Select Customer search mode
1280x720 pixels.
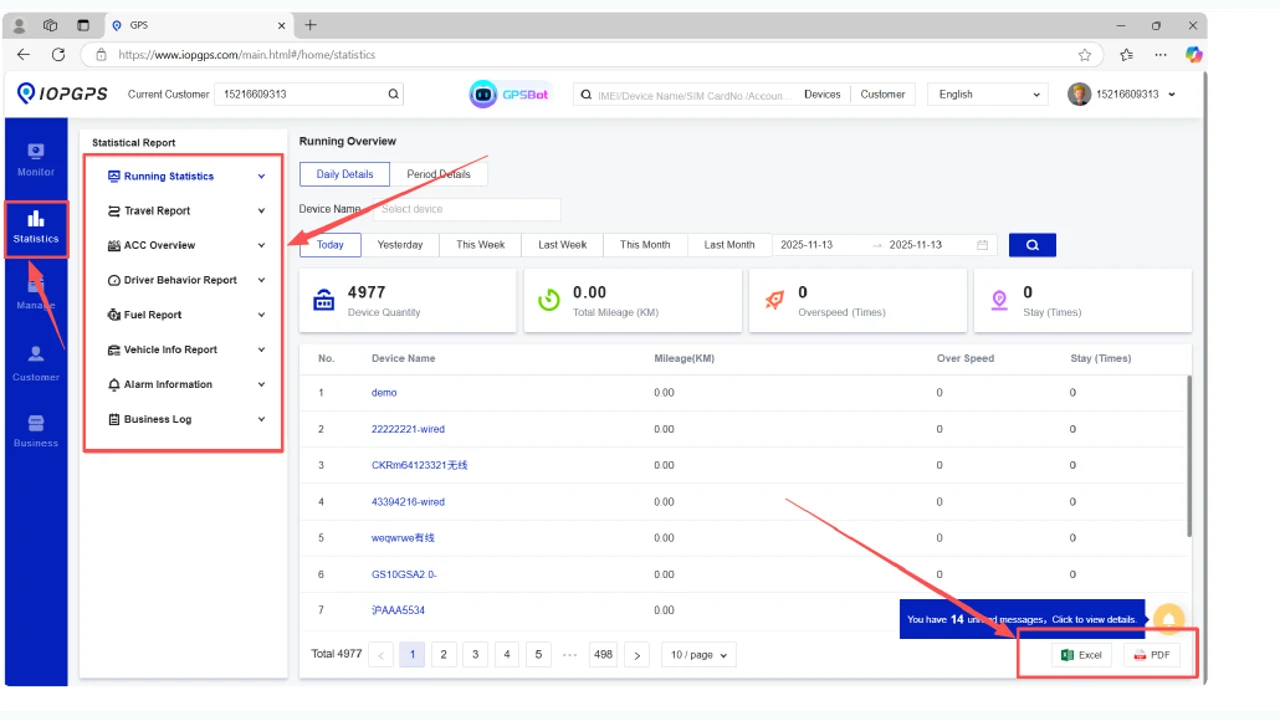(883, 94)
